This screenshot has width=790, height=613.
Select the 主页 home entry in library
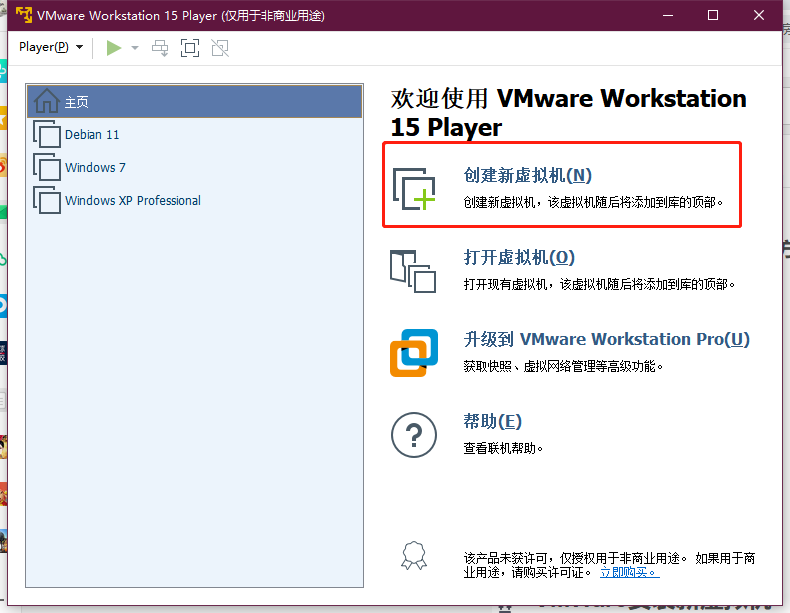click(x=194, y=101)
